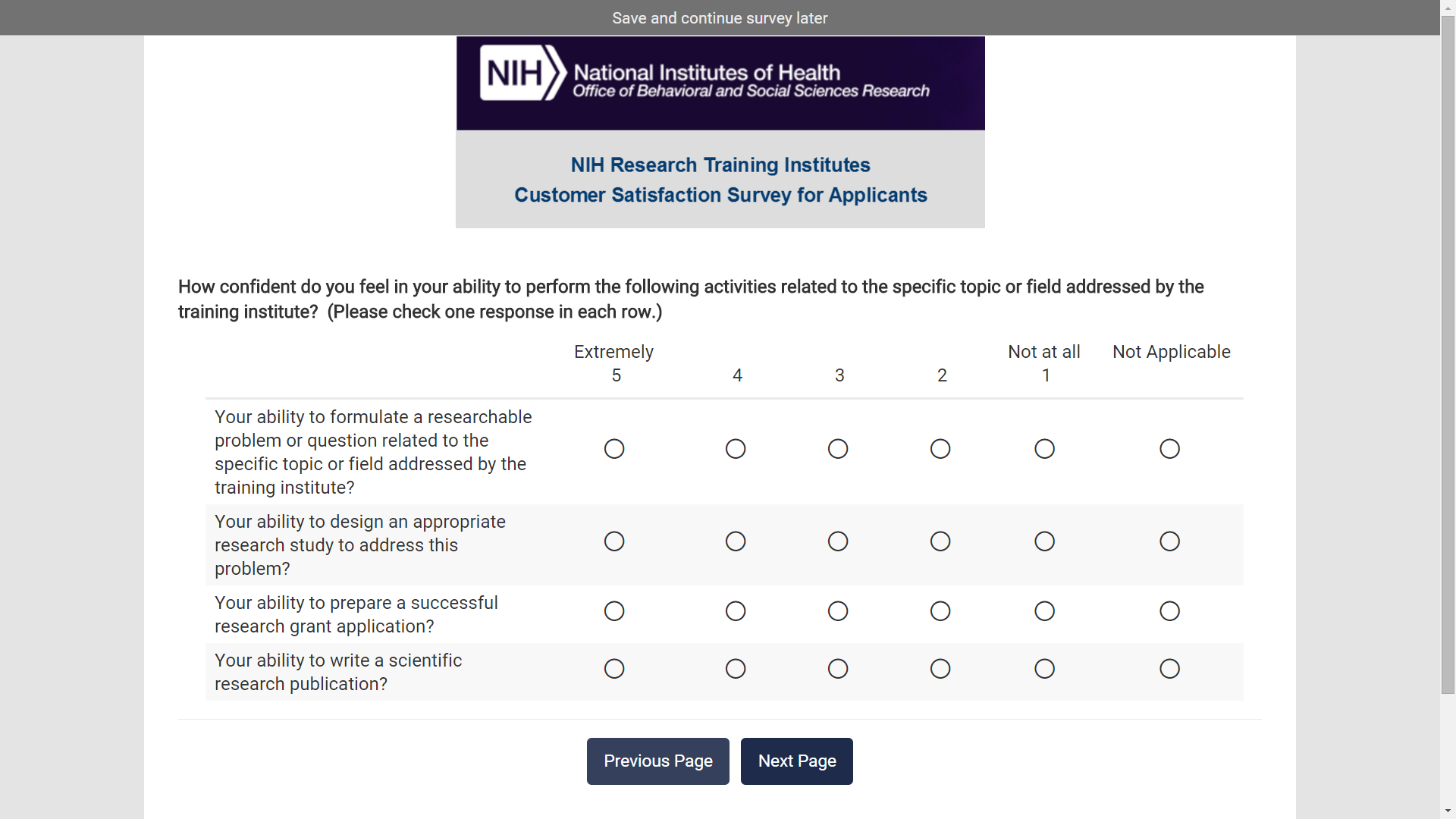Pick 2 for preparing a grant application
This screenshot has height=819, width=1456.
940,611
